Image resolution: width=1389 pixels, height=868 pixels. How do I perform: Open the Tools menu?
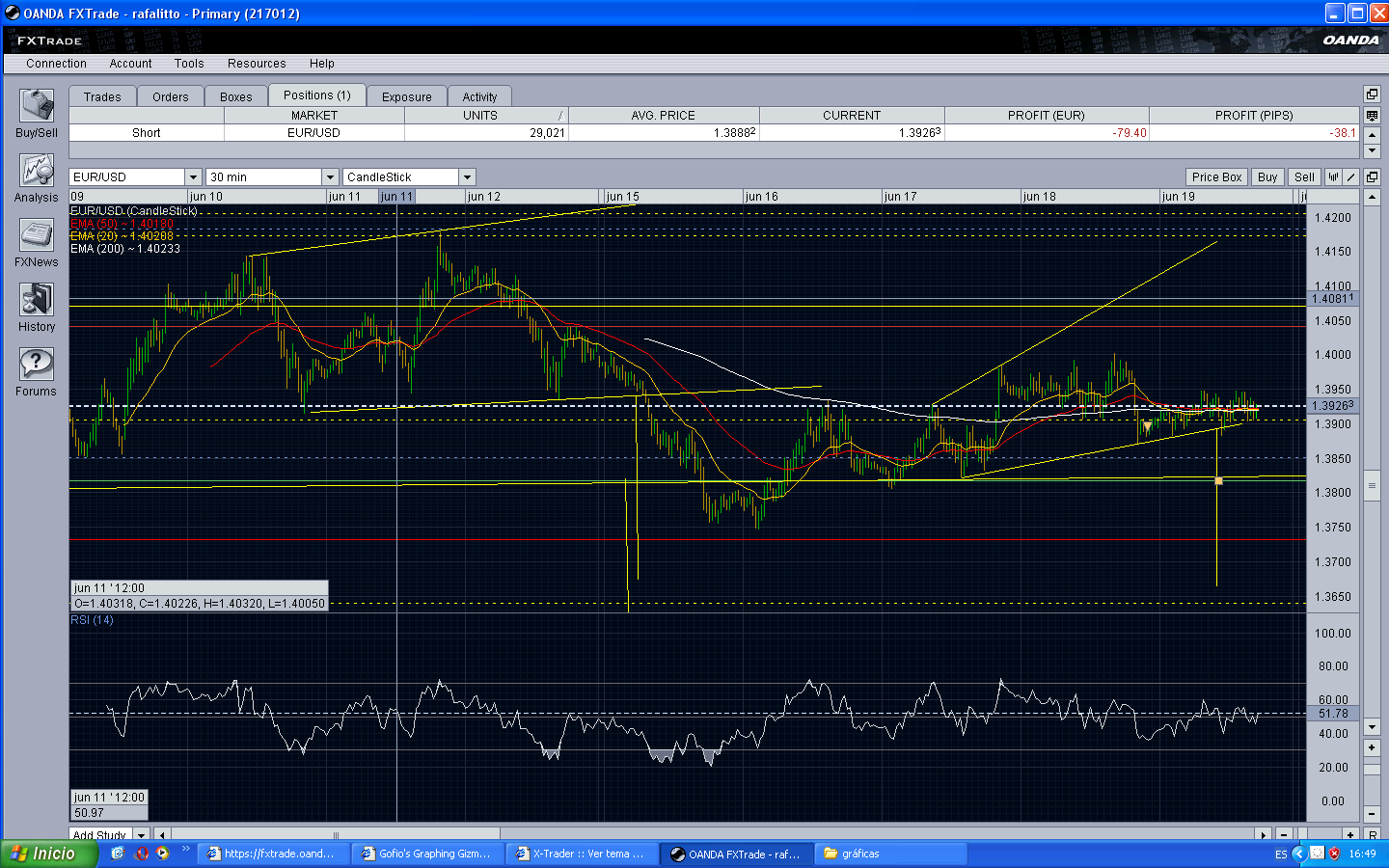pos(189,64)
